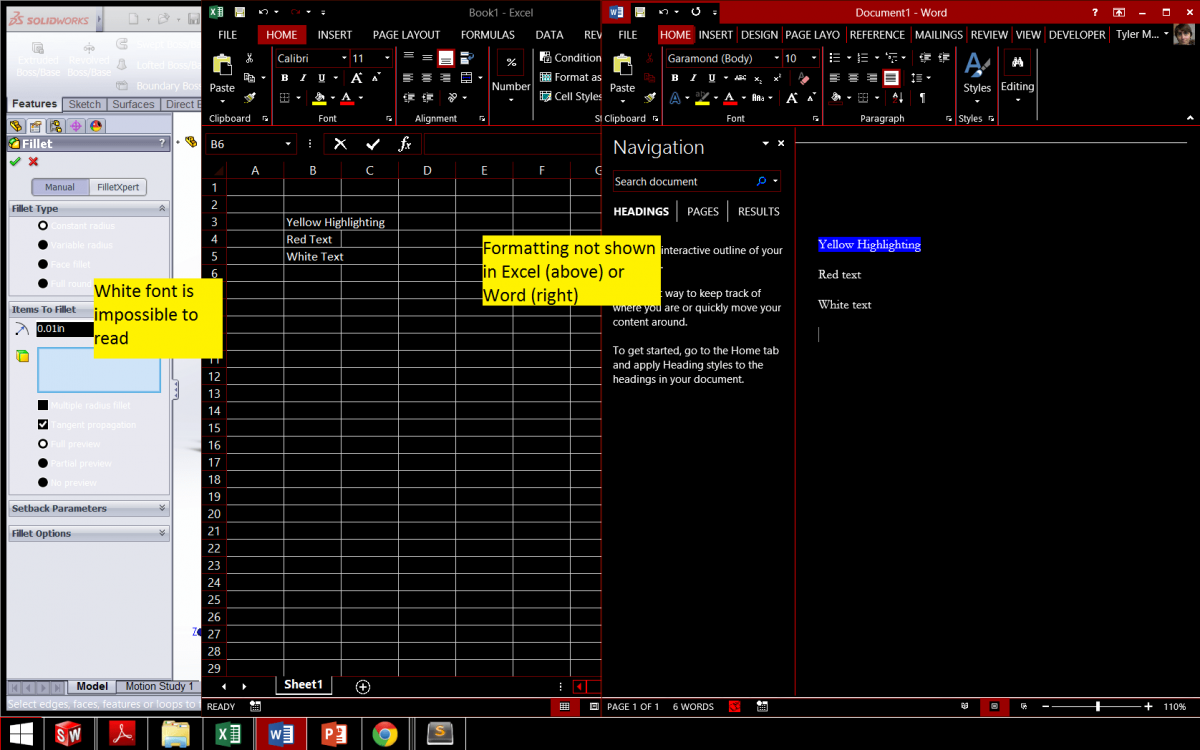
Task: Select the Partial preview radio button
Action: tap(43, 463)
